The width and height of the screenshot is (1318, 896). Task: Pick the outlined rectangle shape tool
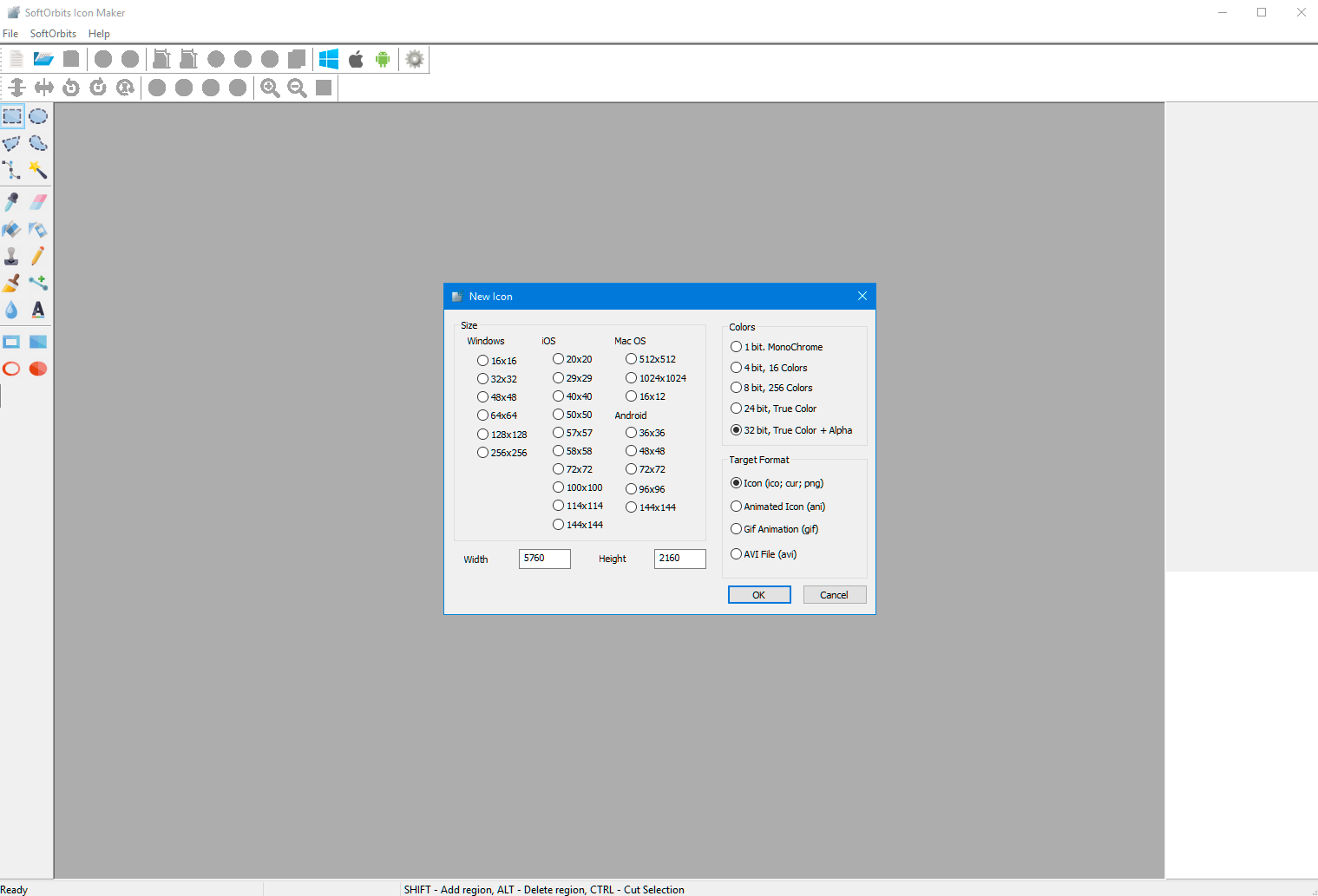click(x=12, y=342)
